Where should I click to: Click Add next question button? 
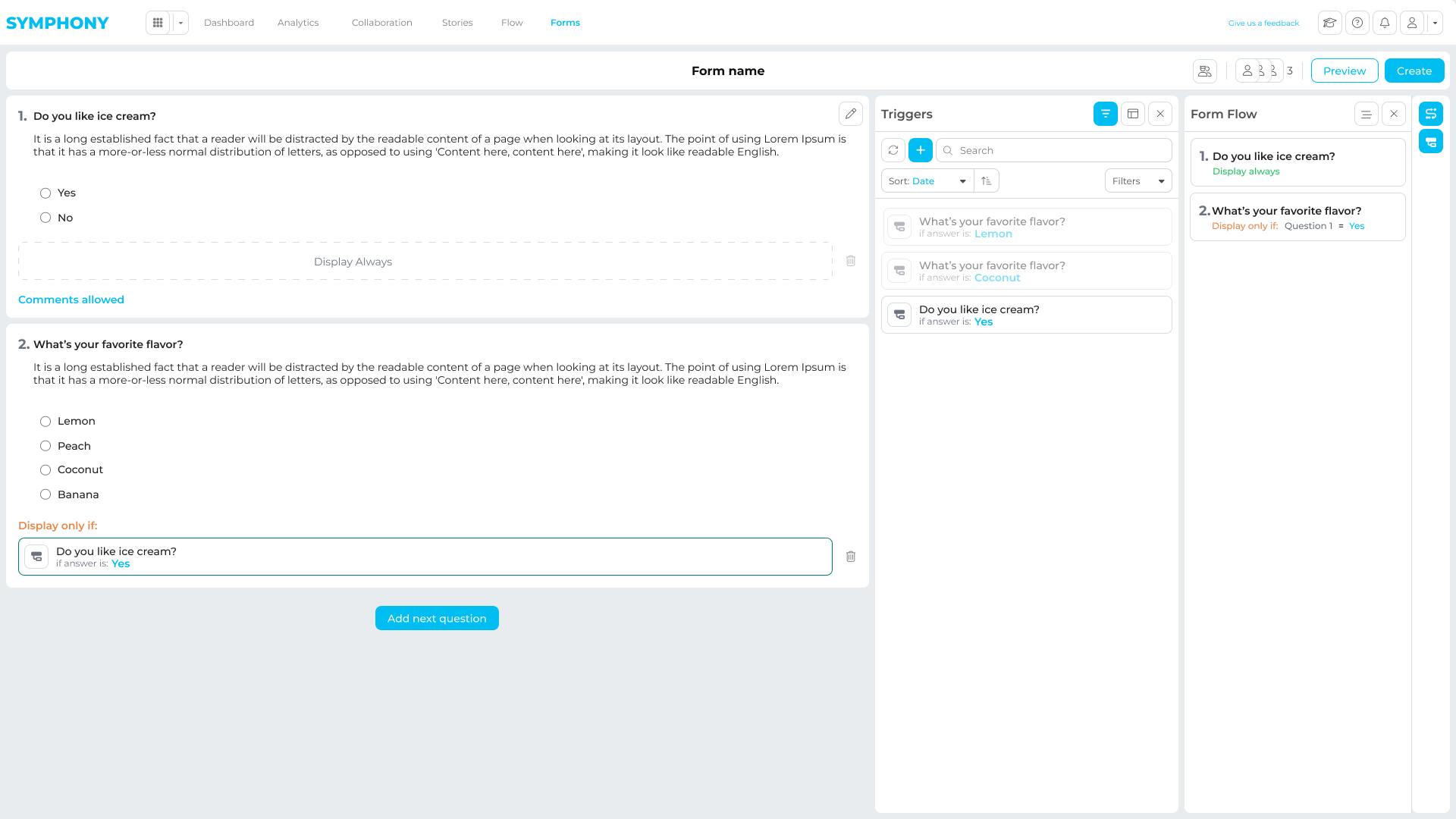point(437,618)
